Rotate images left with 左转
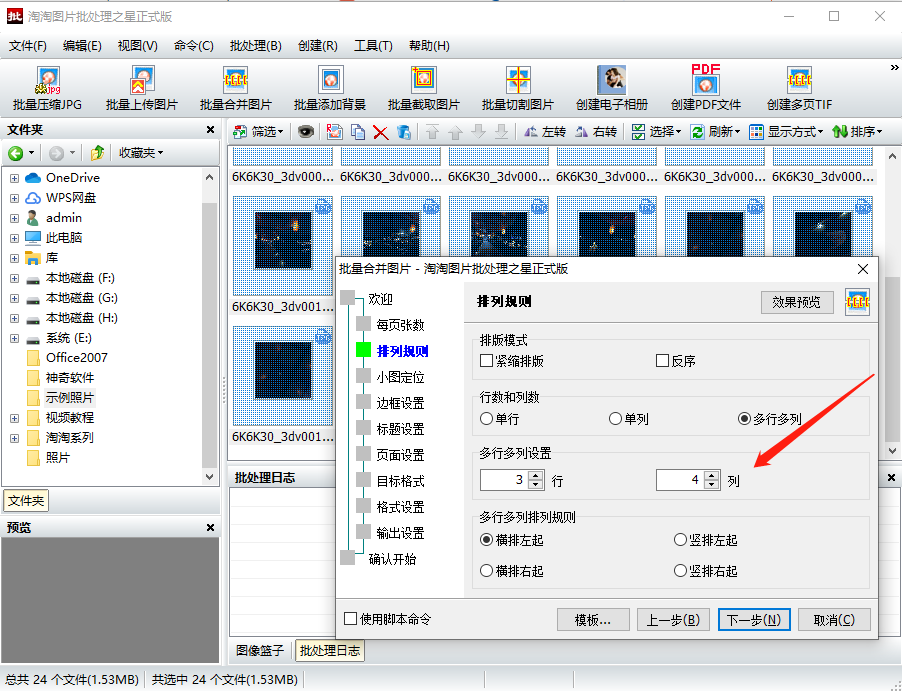Image resolution: width=902 pixels, height=691 pixels. pos(545,132)
